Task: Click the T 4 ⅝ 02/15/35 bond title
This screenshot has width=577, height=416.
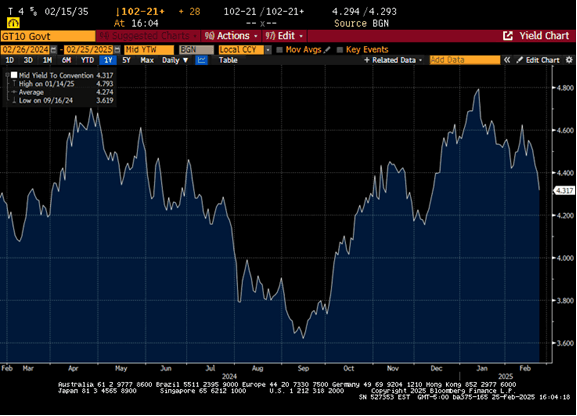Action: (48, 11)
